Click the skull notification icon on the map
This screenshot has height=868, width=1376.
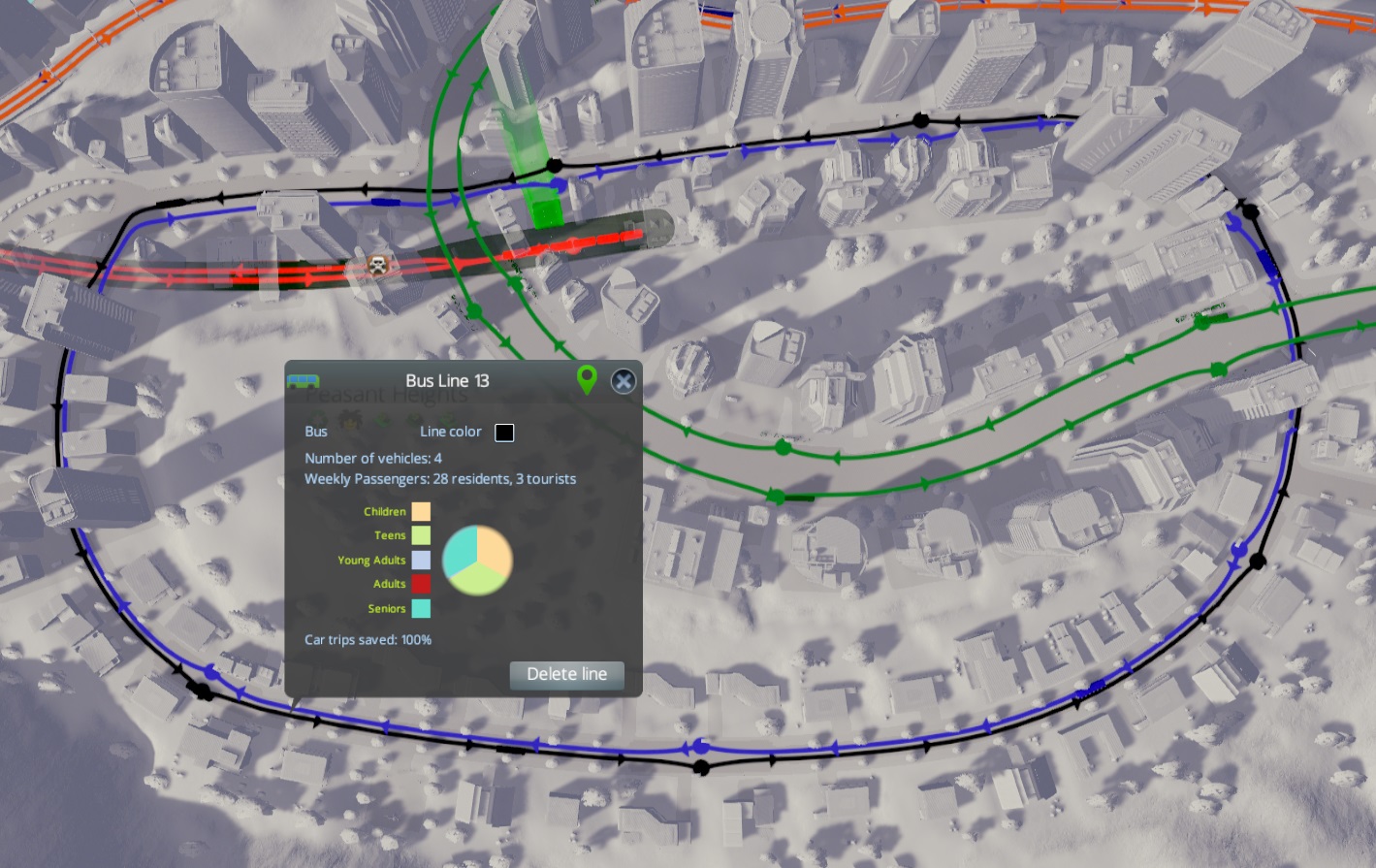(376, 265)
